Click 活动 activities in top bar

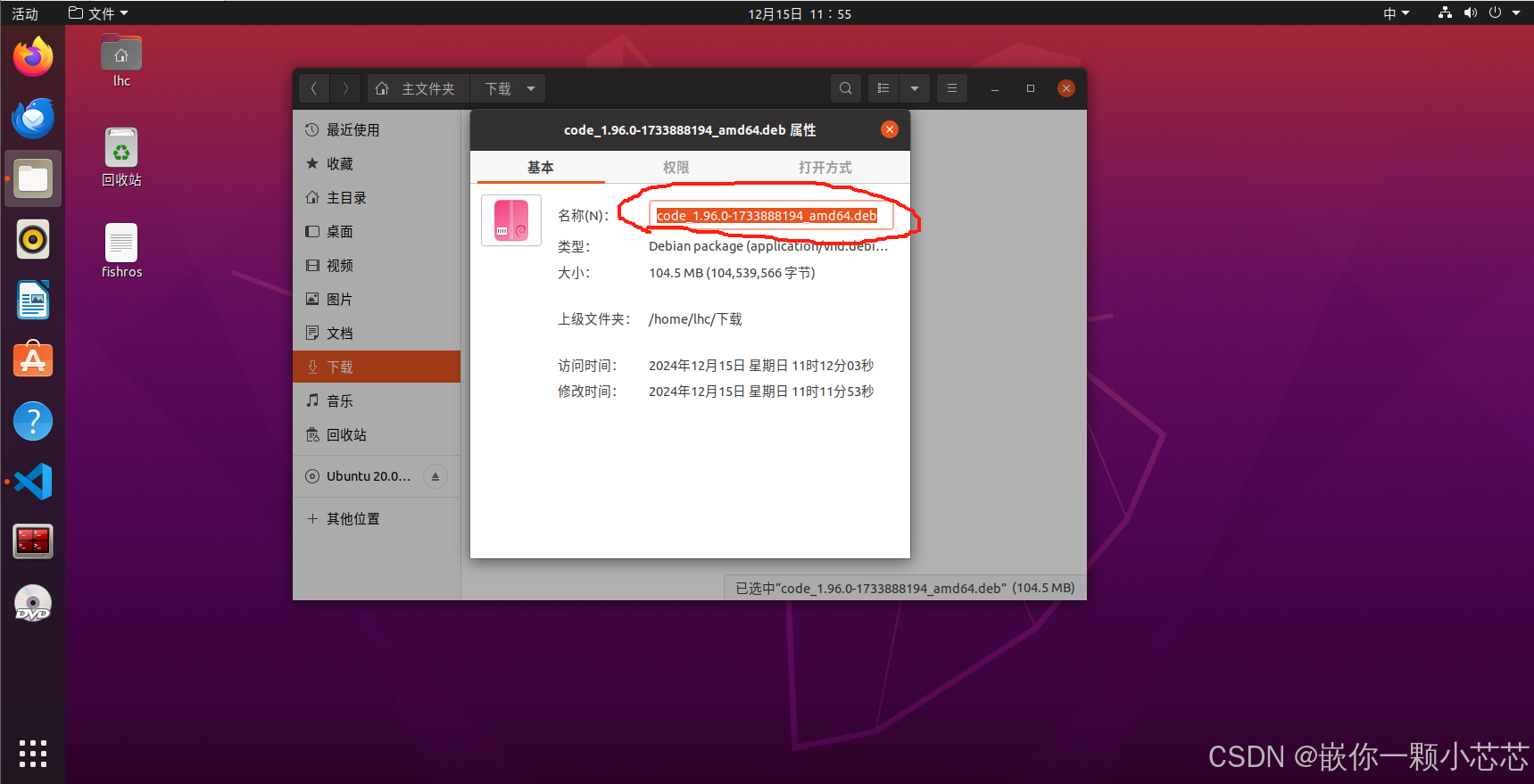25,13
